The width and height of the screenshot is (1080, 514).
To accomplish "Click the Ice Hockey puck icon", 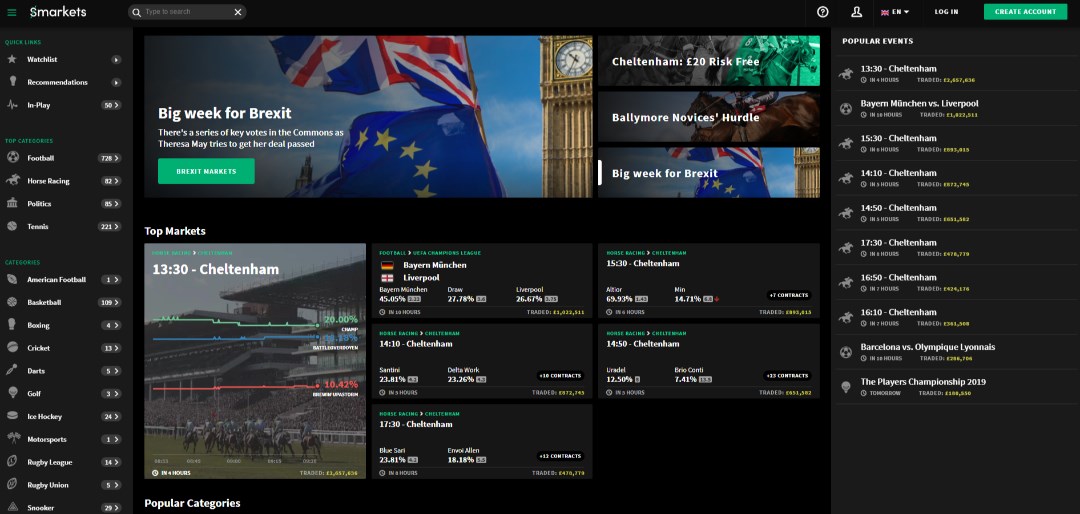I will click(x=12, y=416).
